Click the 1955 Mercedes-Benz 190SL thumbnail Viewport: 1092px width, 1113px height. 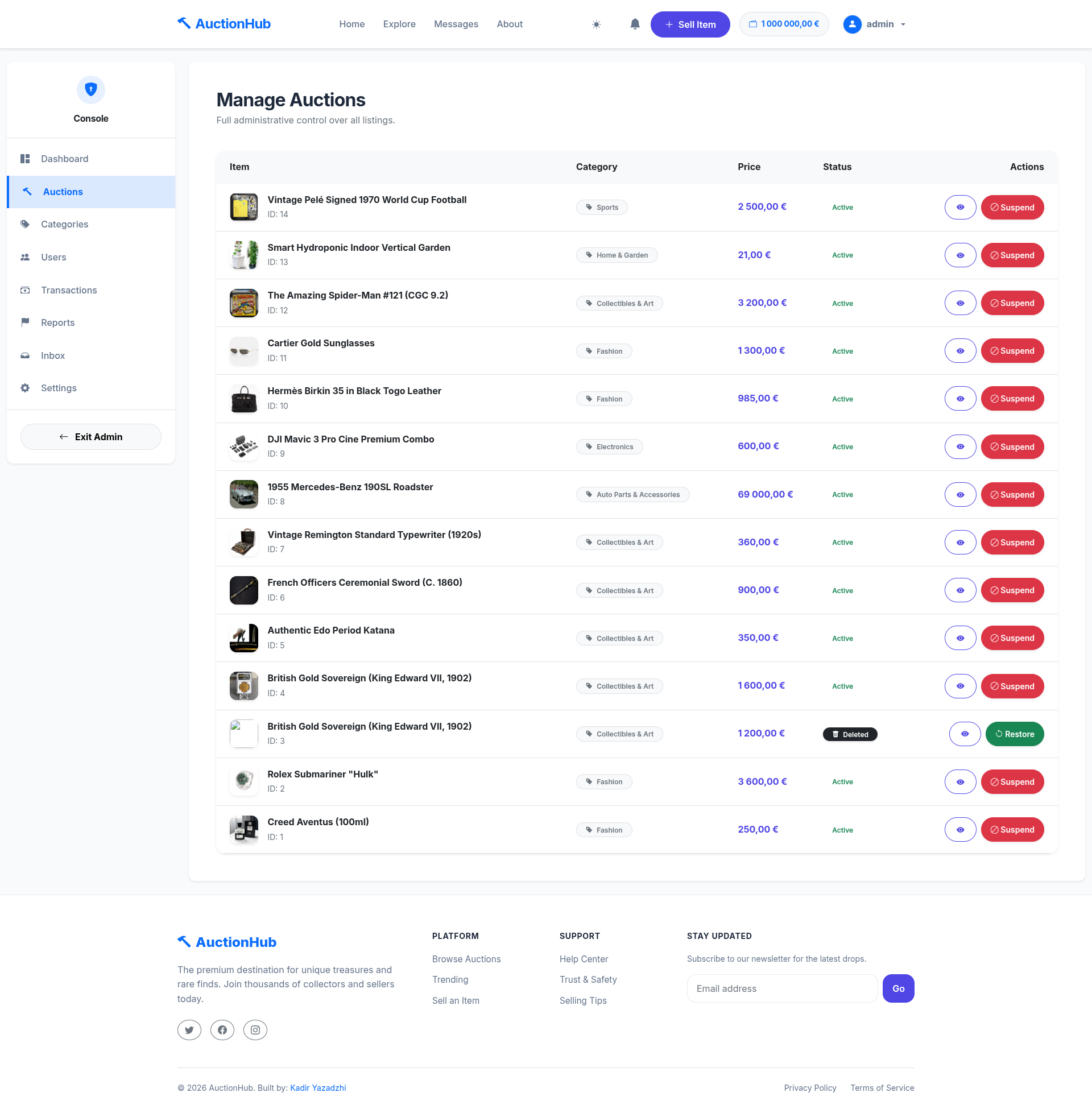tap(244, 494)
